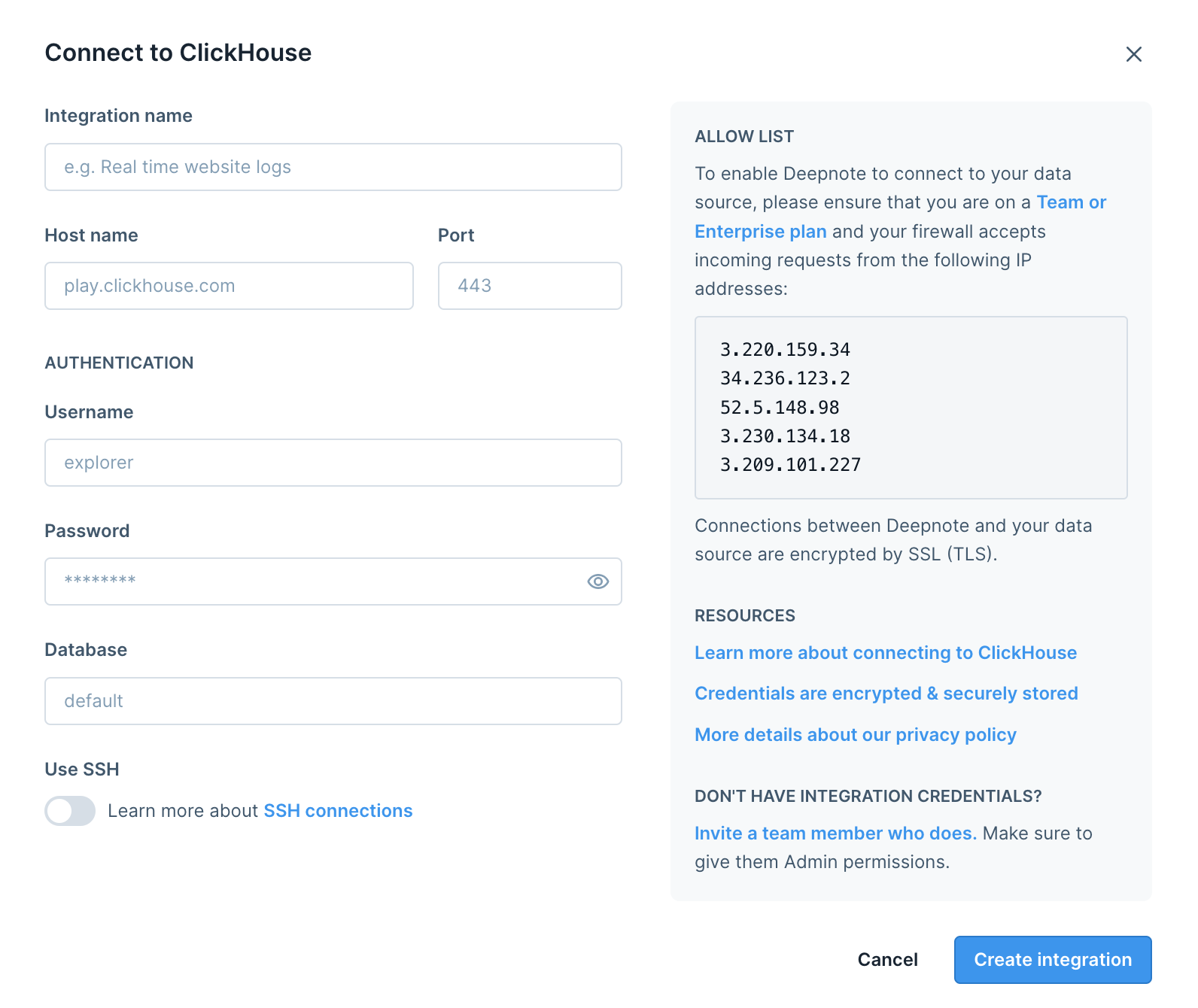The image size is (1198, 1008).
Task: Click IP address 34.236.123.2
Action: point(785,378)
